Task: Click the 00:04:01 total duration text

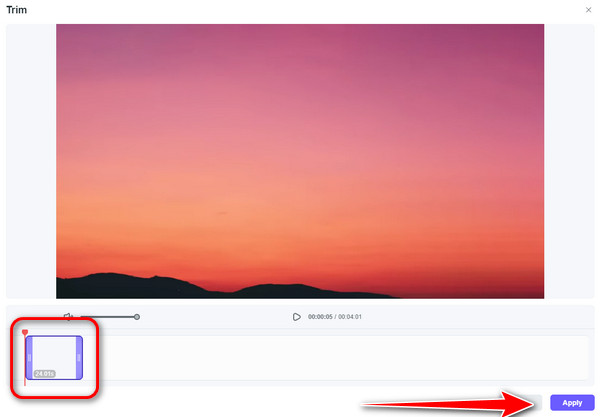Action: (x=350, y=317)
